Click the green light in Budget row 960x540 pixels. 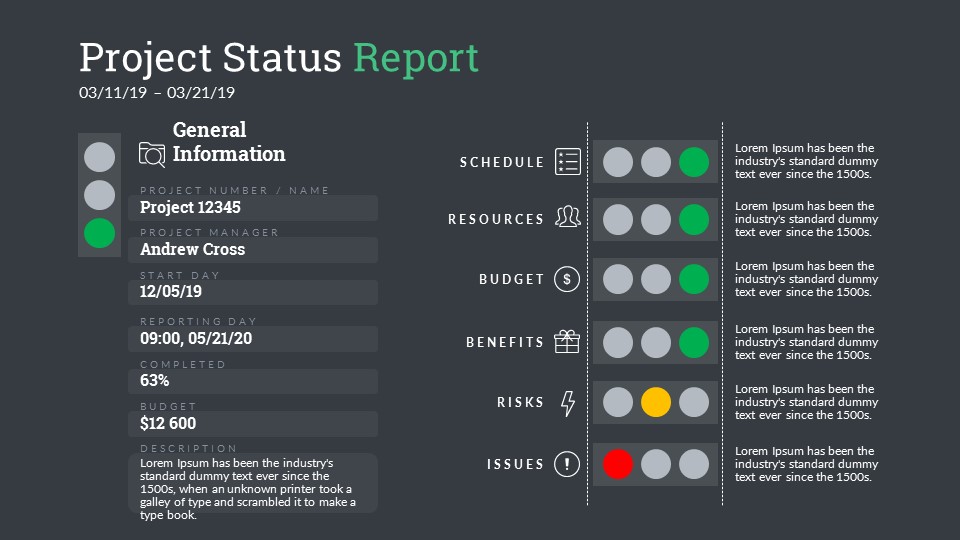694,279
